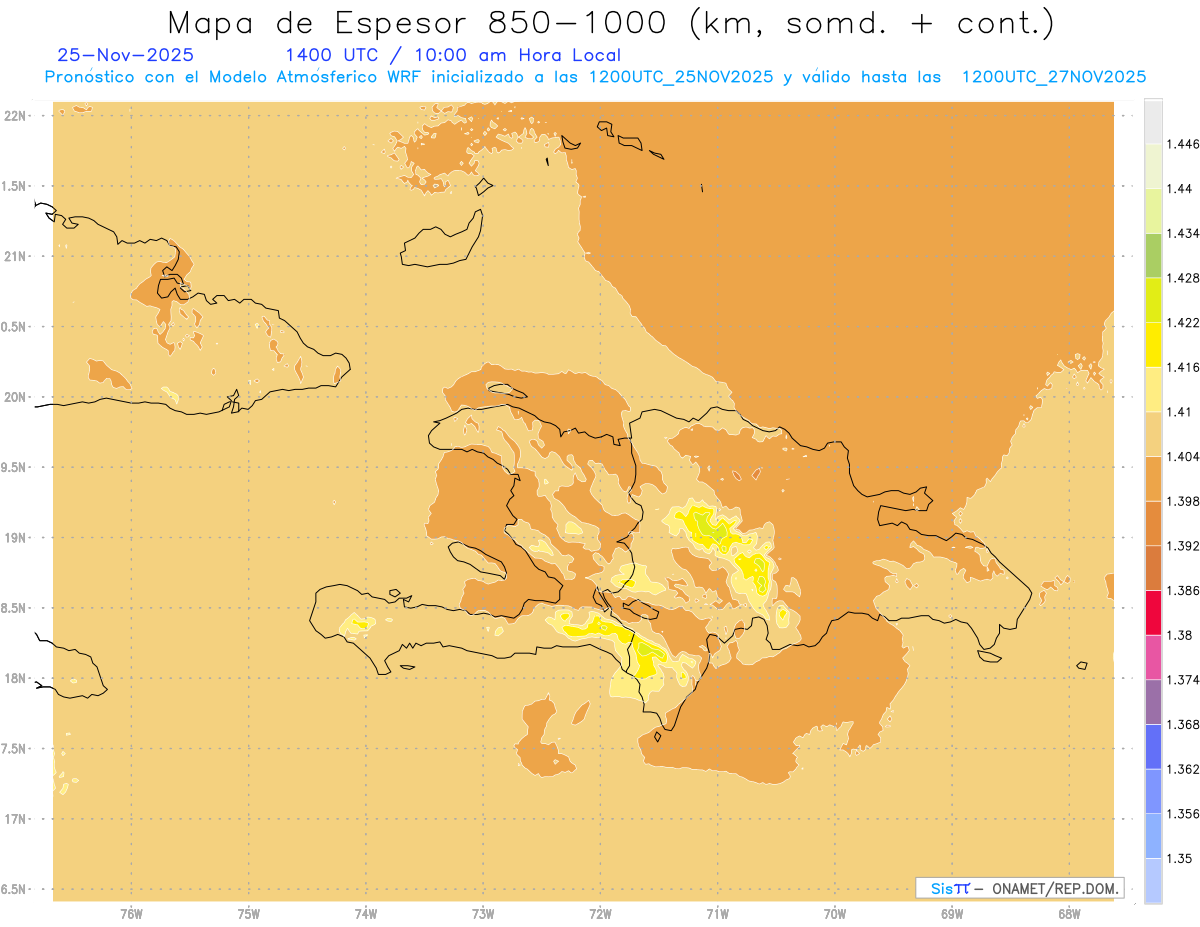
Task: Click the purple colorbar segment between 1.368 and 1.374
Action: 1153,702
